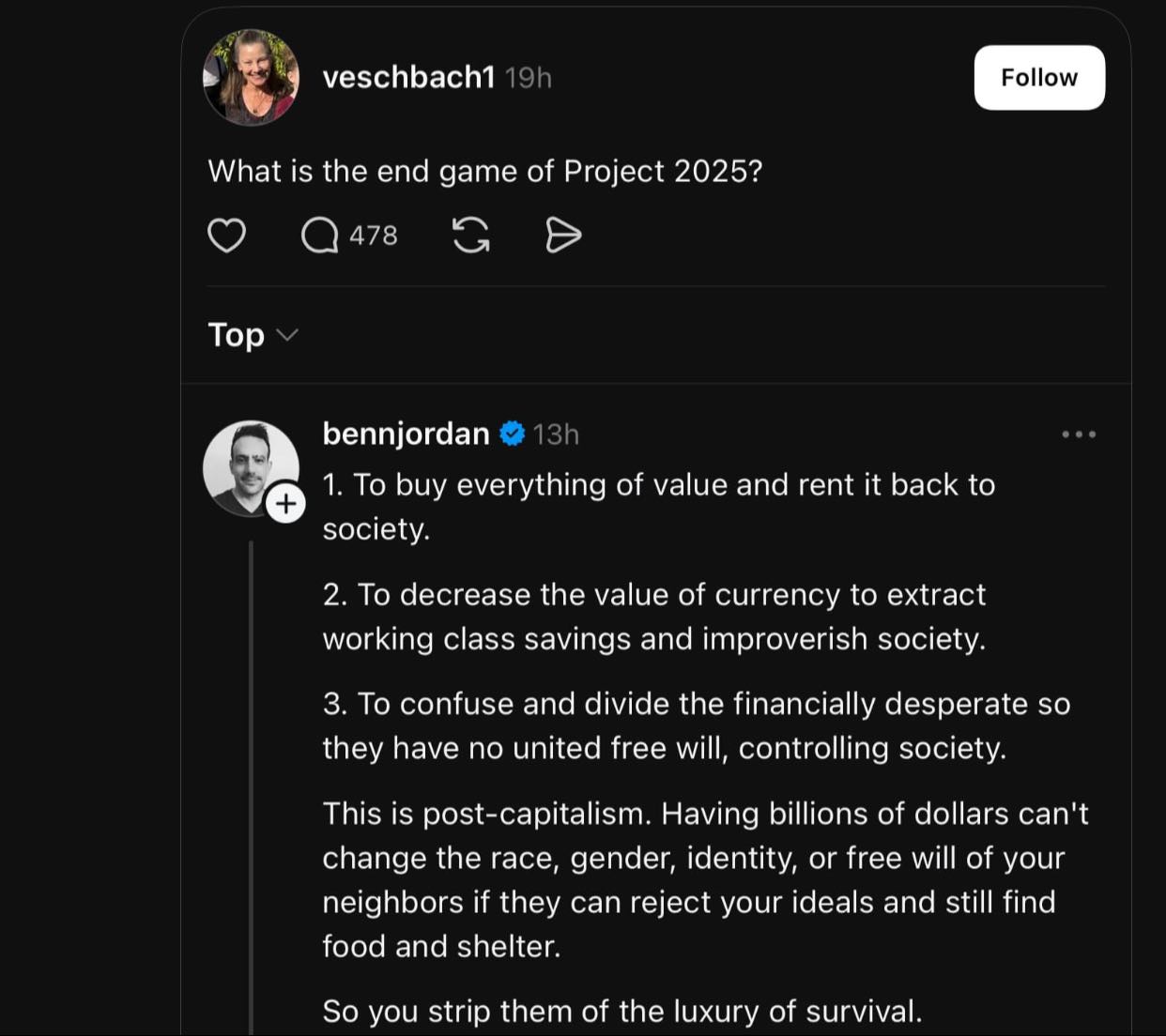Repost using the repost arrows icon

(x=472, y=236)
